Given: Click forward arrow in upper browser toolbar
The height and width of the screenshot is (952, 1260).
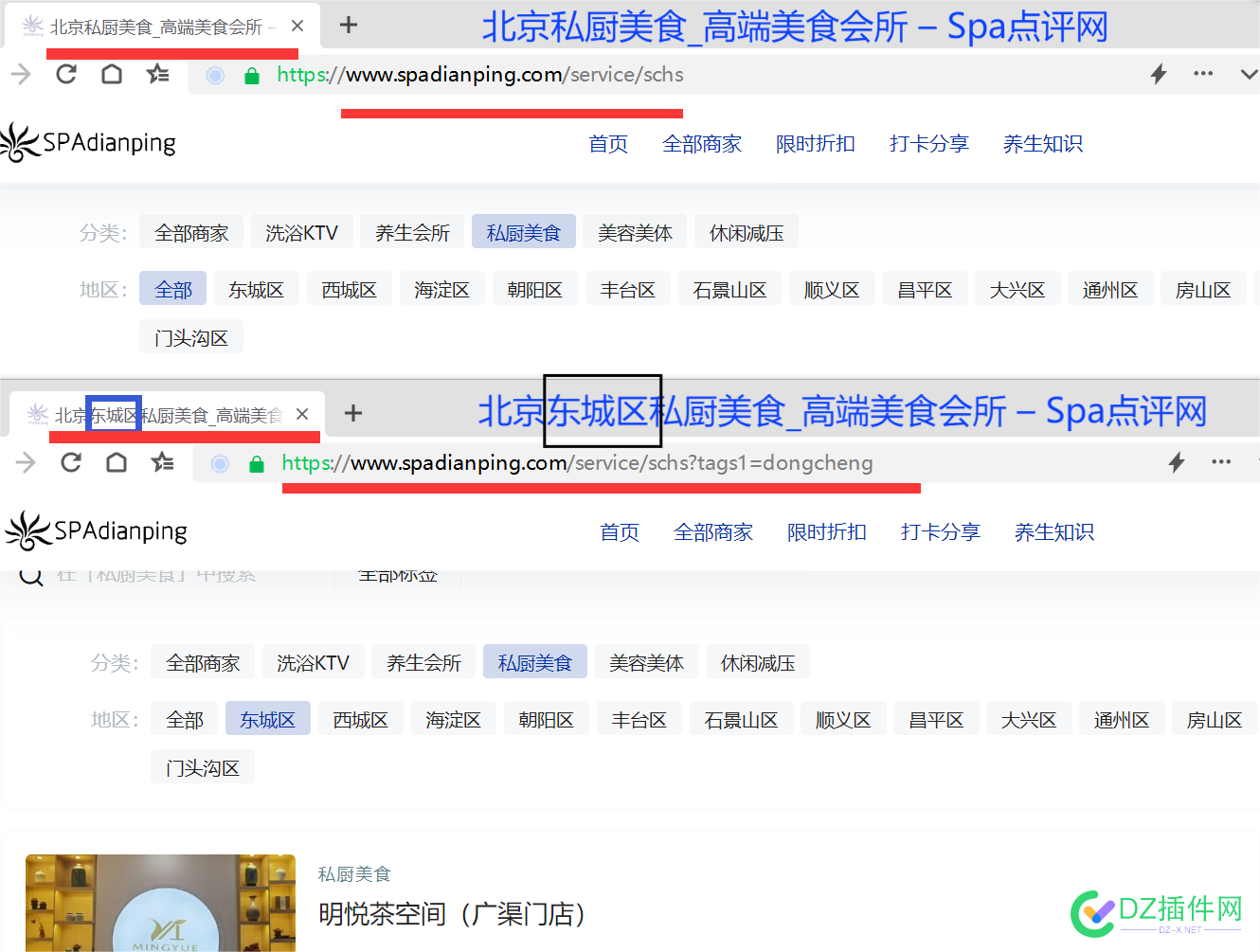Looking at the screenshot, I should coord(21,74).
